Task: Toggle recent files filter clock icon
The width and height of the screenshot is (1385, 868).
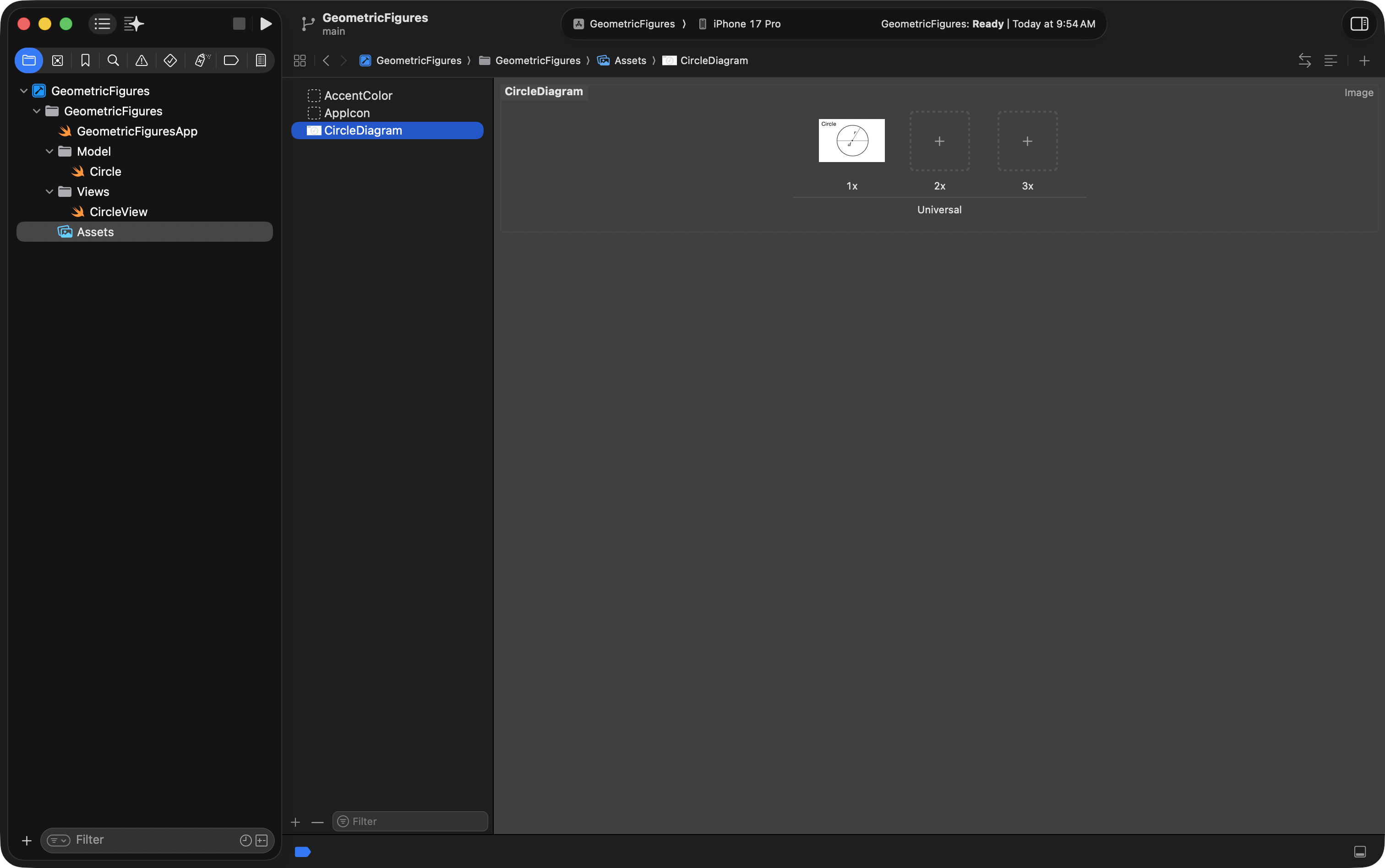Action: pyautogui.click(x=245, y=840)
